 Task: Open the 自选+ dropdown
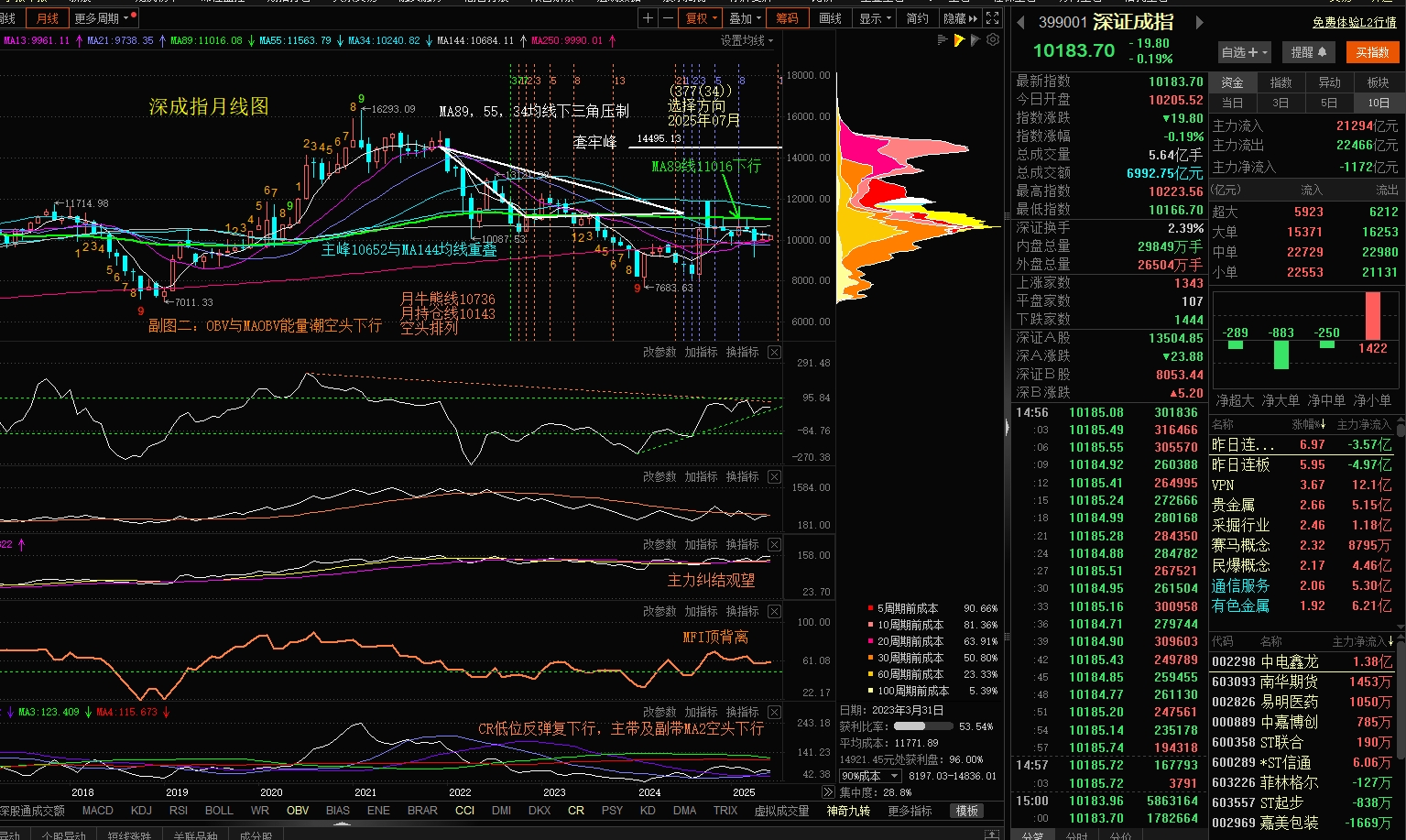pos(1245,53)
